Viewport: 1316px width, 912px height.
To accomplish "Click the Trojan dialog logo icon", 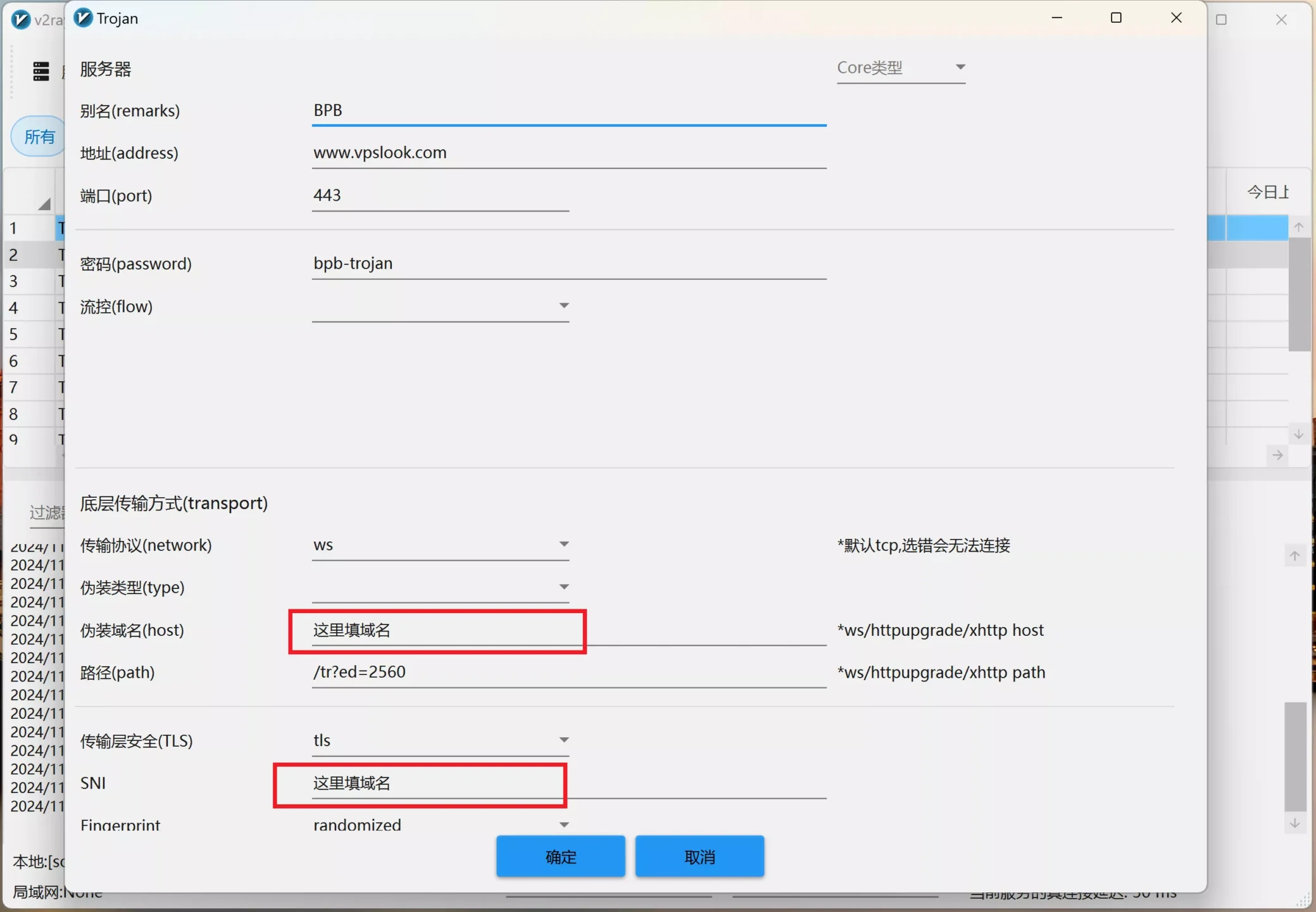I will [x=83, y=18].
